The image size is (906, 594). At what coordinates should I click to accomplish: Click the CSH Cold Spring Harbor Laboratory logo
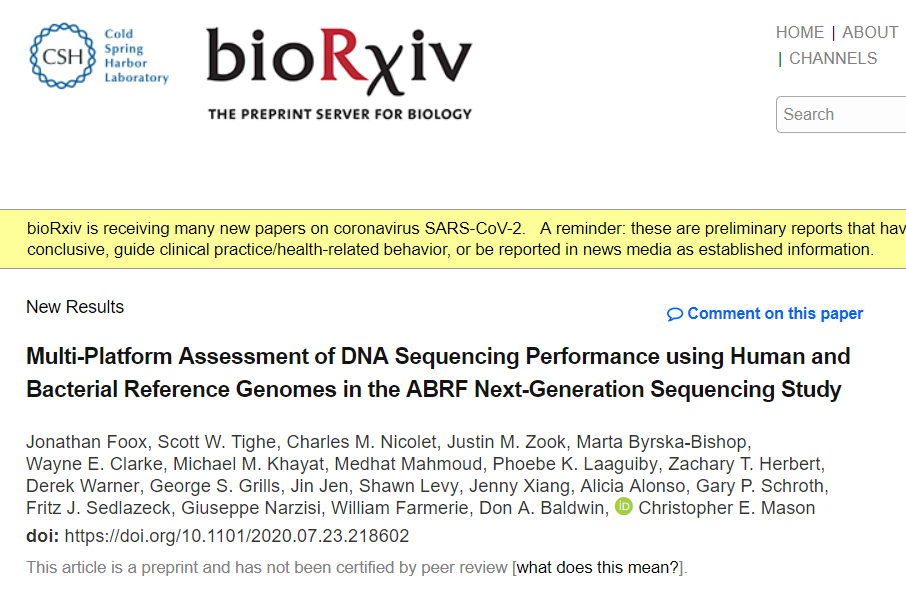point(99,56)
